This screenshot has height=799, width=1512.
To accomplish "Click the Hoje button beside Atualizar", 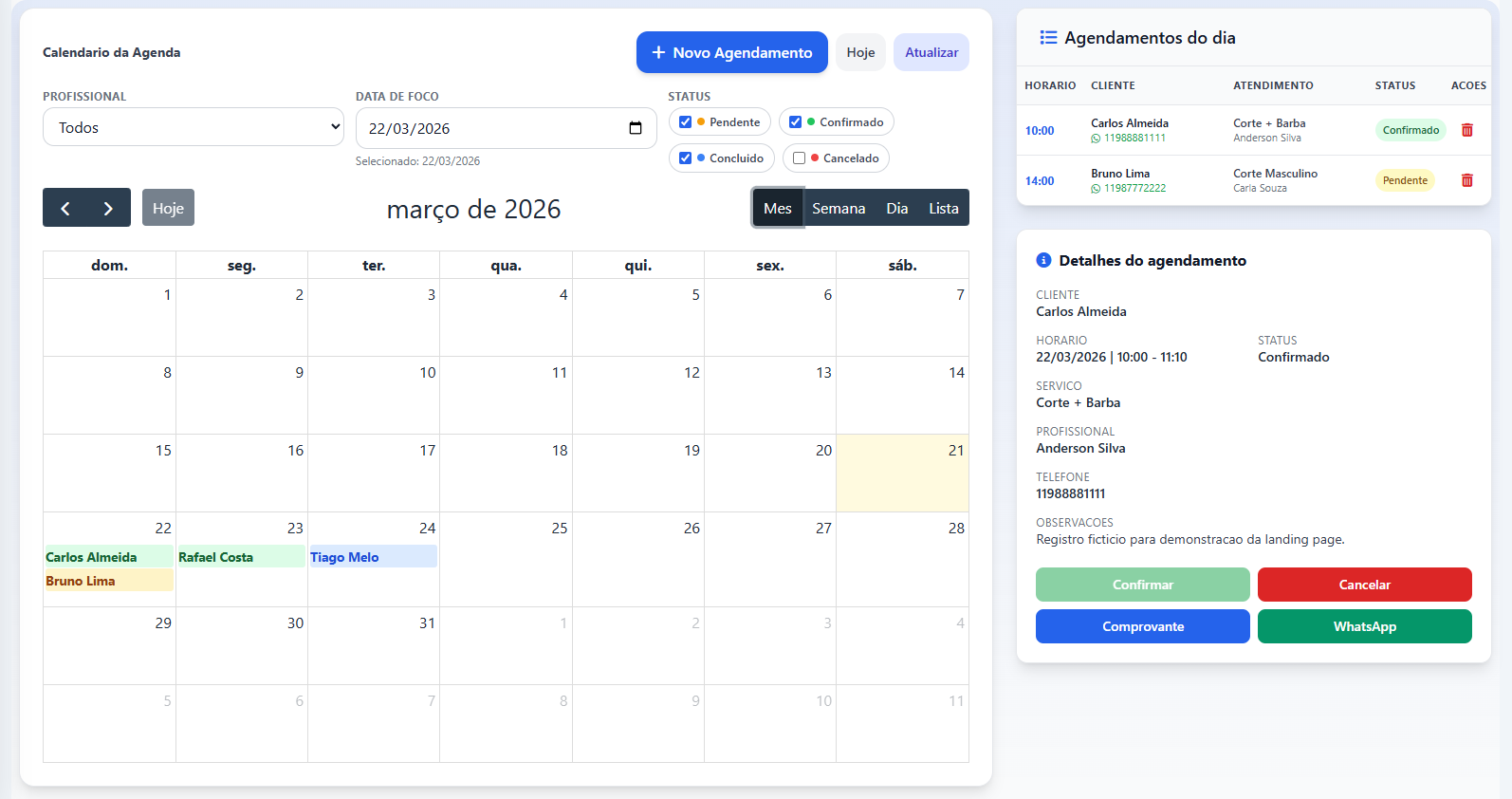I will tap(860, 52).
